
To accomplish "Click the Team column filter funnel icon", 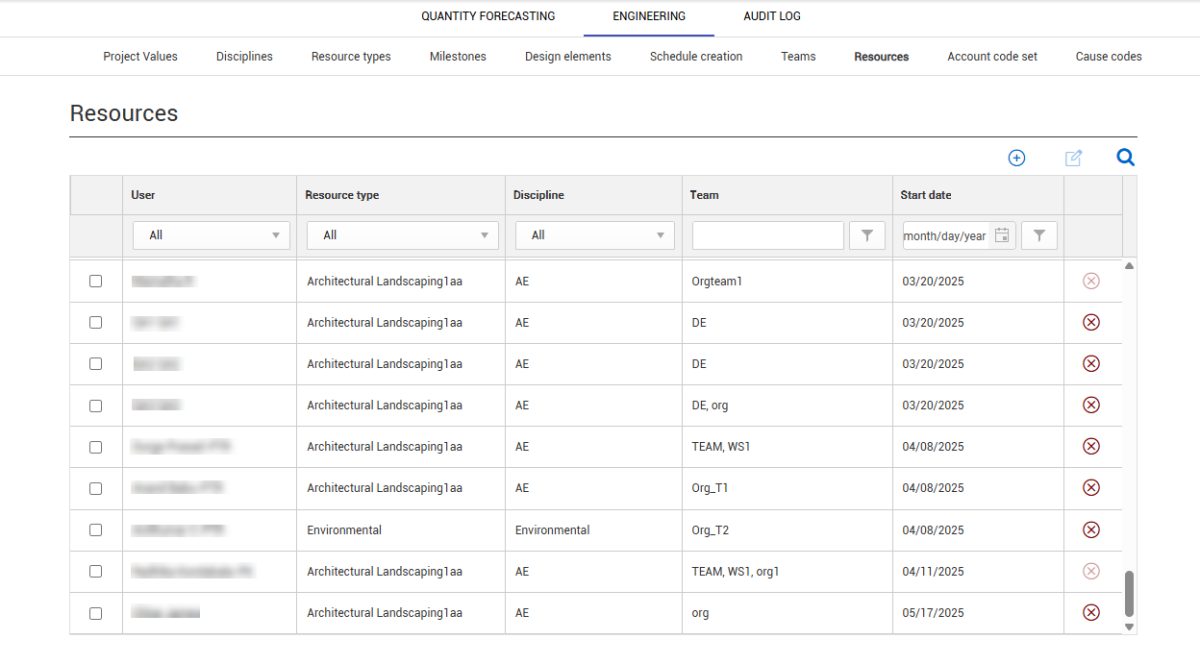I will (867, 236).
